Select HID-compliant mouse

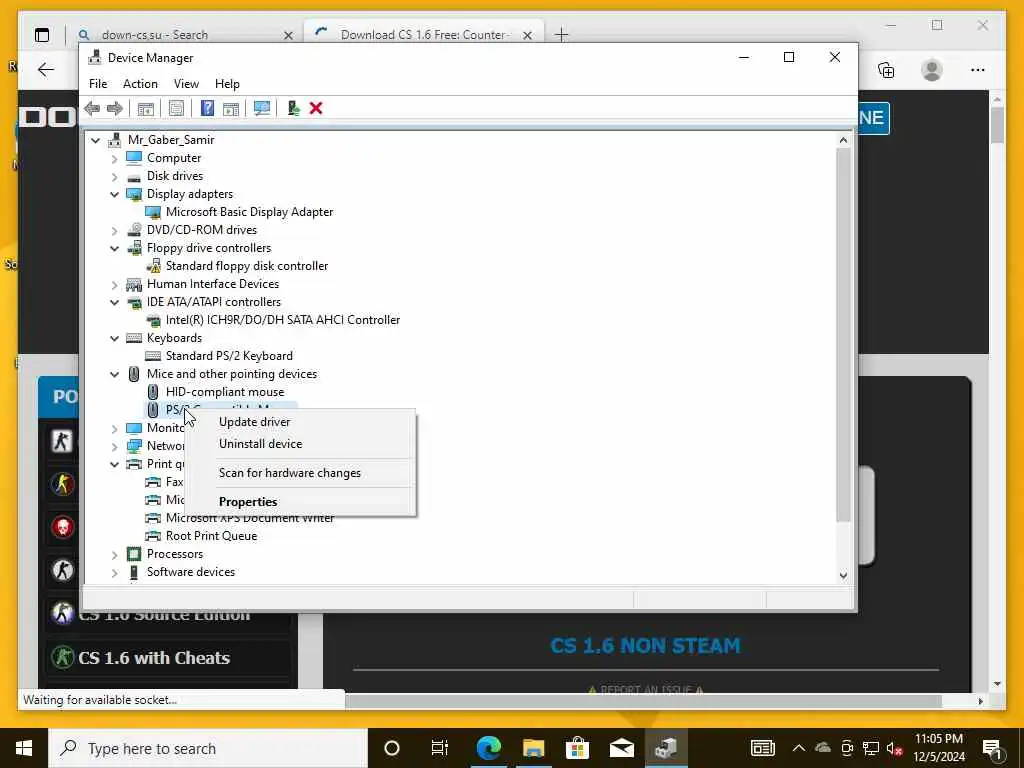(225, 392)
